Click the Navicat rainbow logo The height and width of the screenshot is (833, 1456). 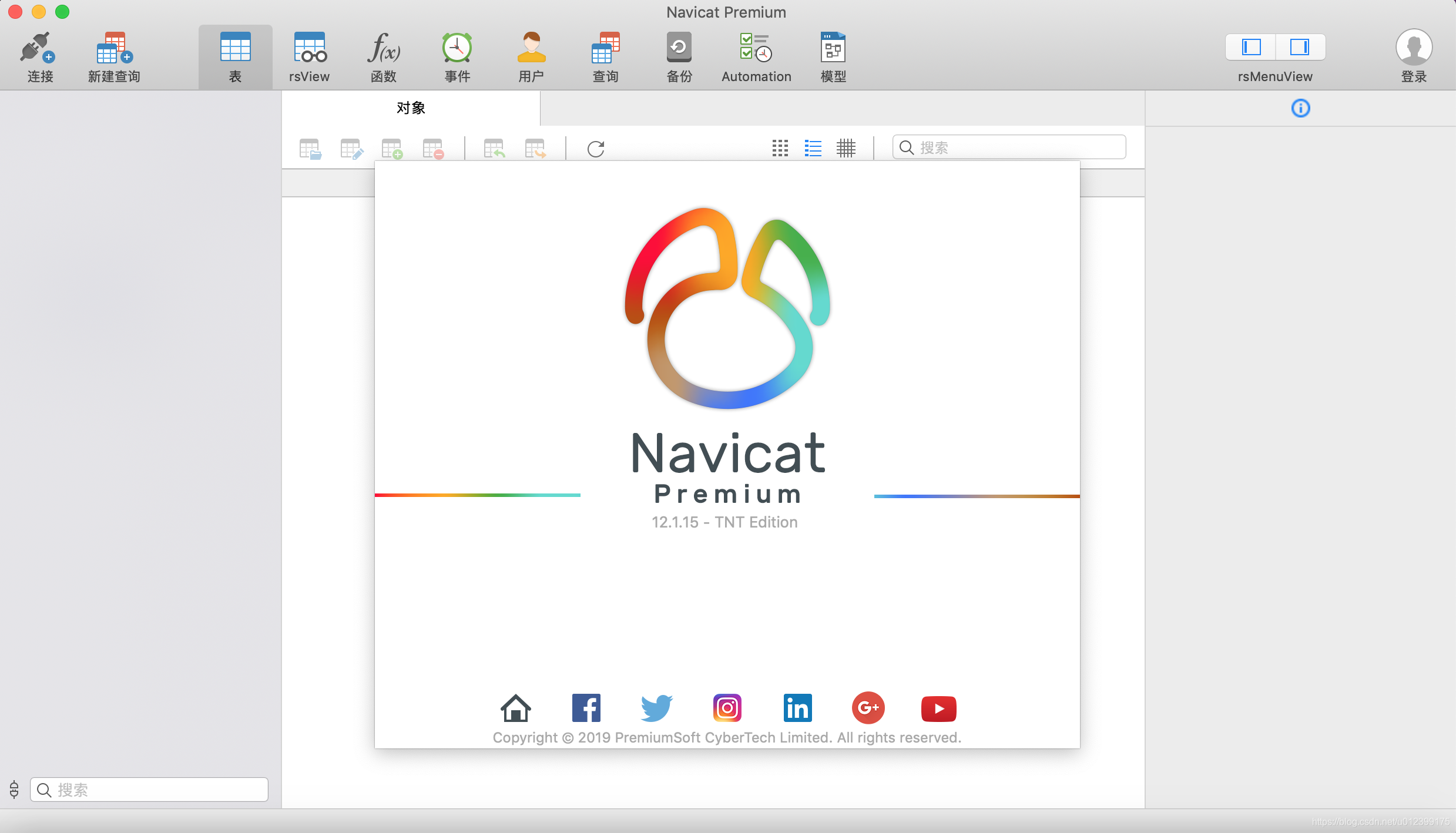(x=727, y=308)
